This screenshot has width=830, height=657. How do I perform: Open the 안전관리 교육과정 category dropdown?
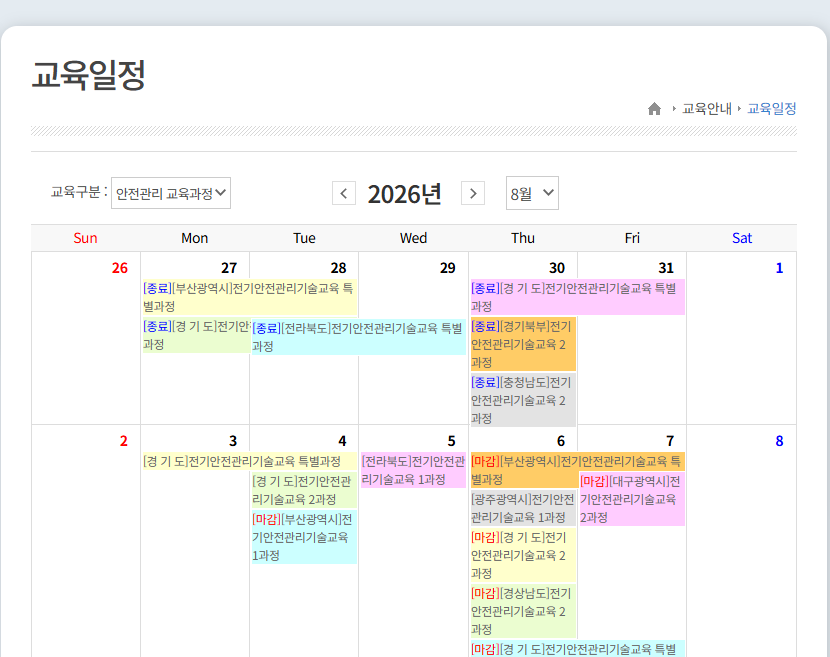[171, 193]
